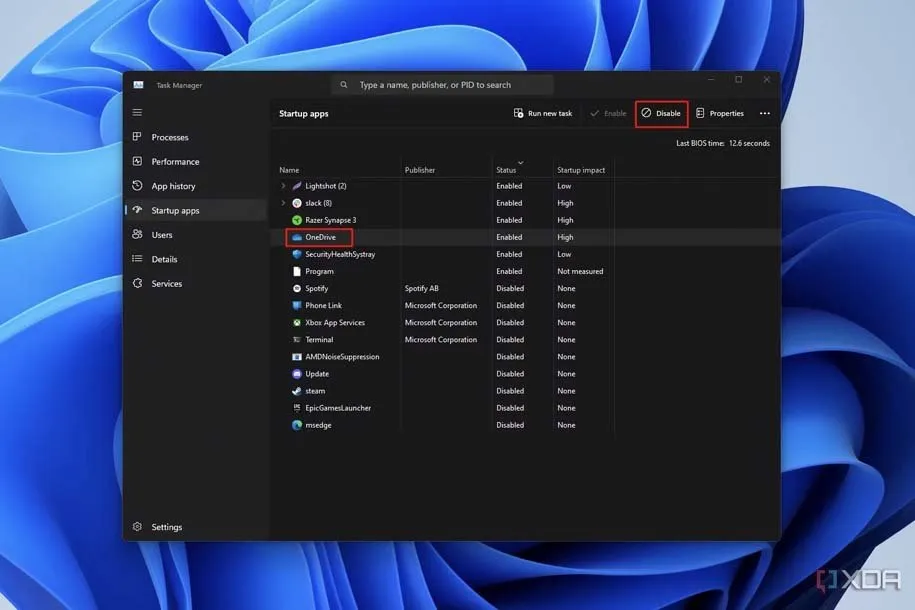Click the hamburger navigation menu icon
Image resolution: width=915 pixels, height=610 pixels.
coord(137,112)
